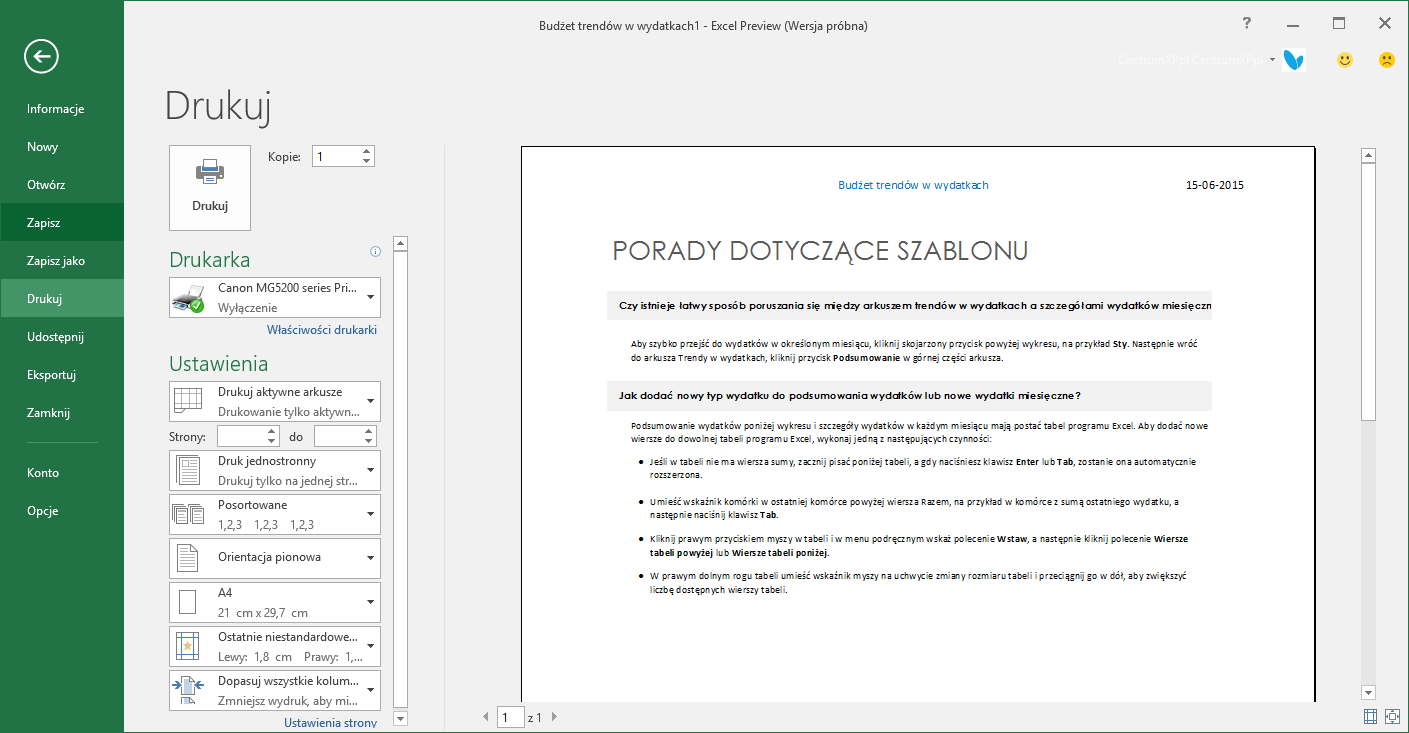Click the Canon printer status icon
This screenshot has height=733, width=1409.
pos(188,298)
